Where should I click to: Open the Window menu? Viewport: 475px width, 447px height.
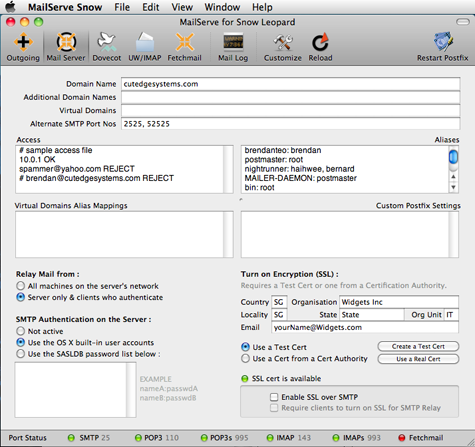222,7
